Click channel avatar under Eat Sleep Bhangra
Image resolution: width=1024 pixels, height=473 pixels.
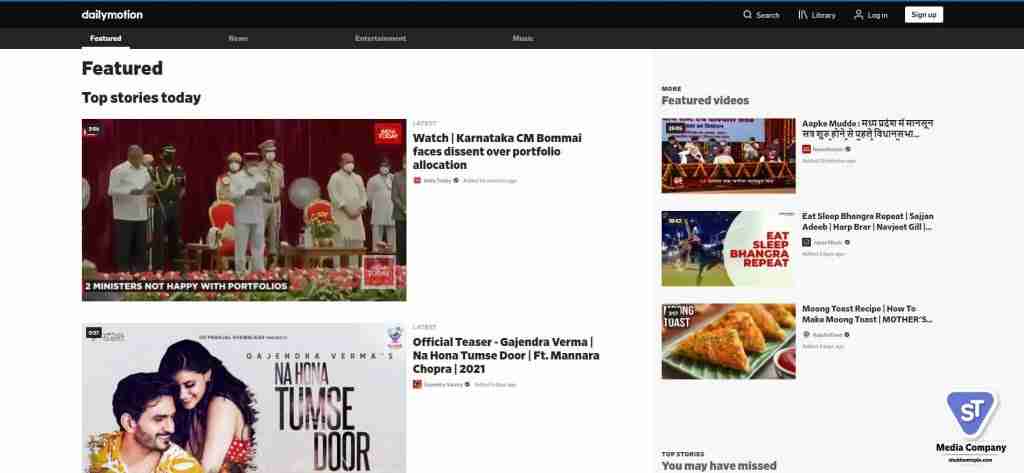(x=807, y=242)
